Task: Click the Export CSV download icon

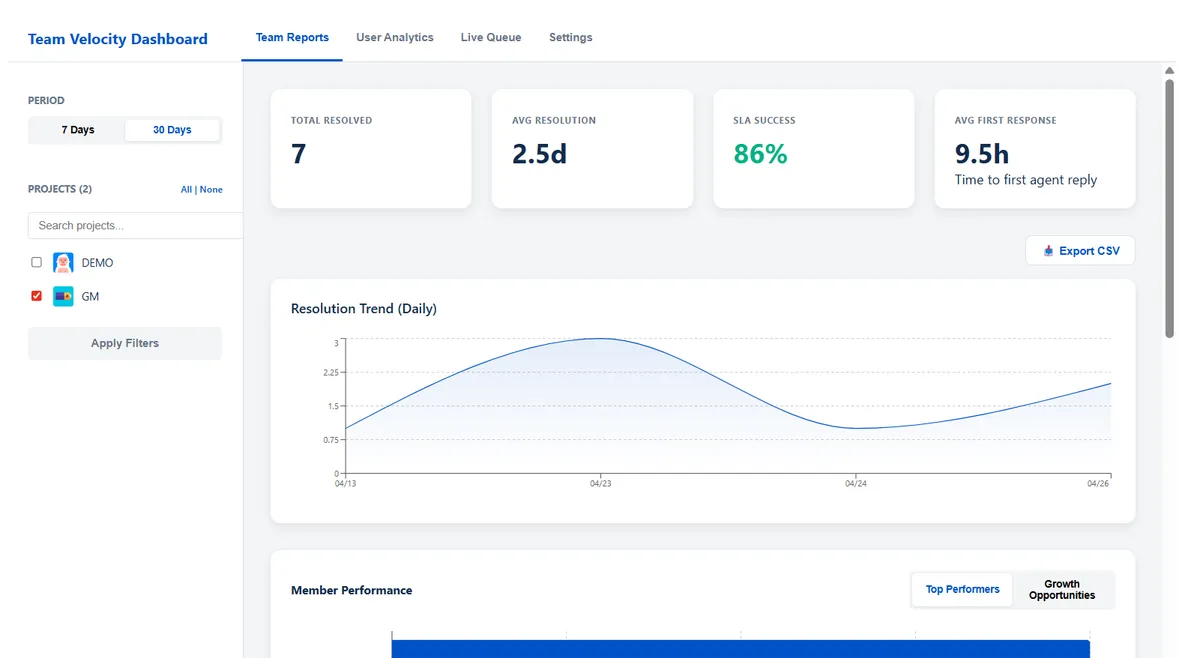Action: click(1048, 251)
